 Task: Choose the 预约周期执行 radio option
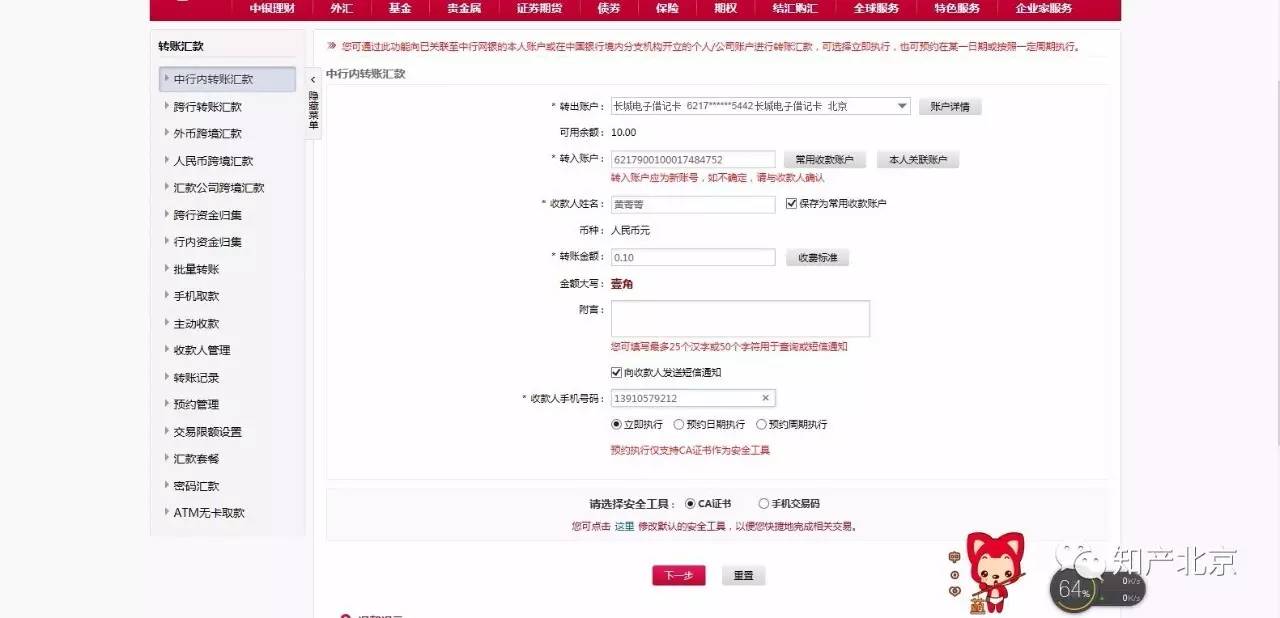pyautogui.click(x=761, y=424)
